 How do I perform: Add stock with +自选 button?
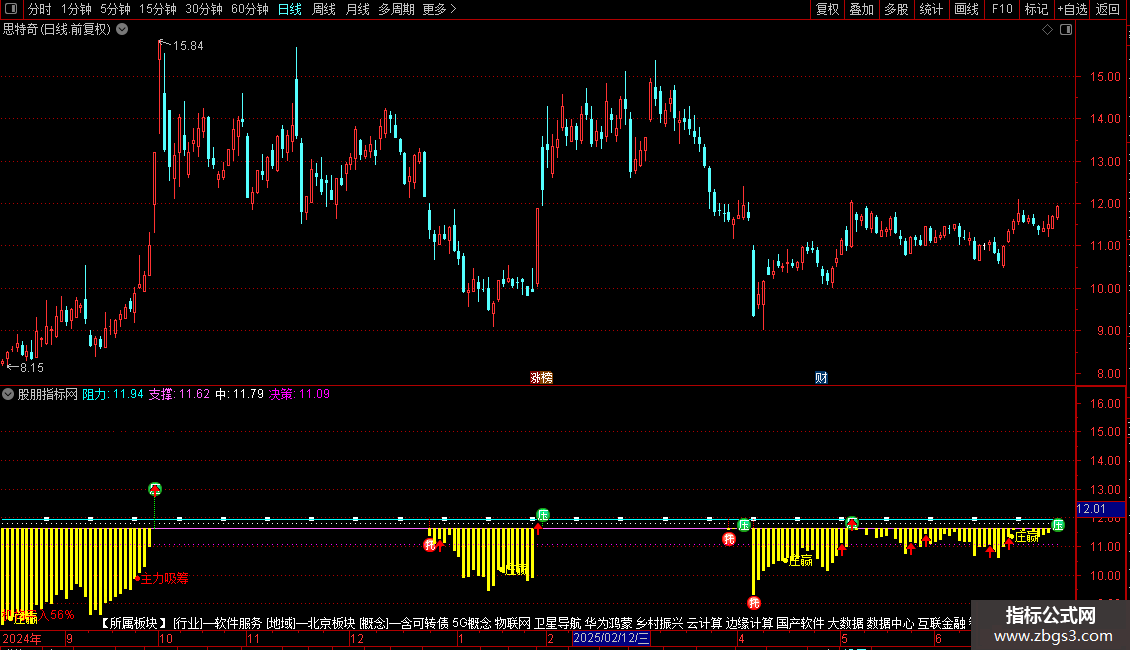click(1072, 9)
